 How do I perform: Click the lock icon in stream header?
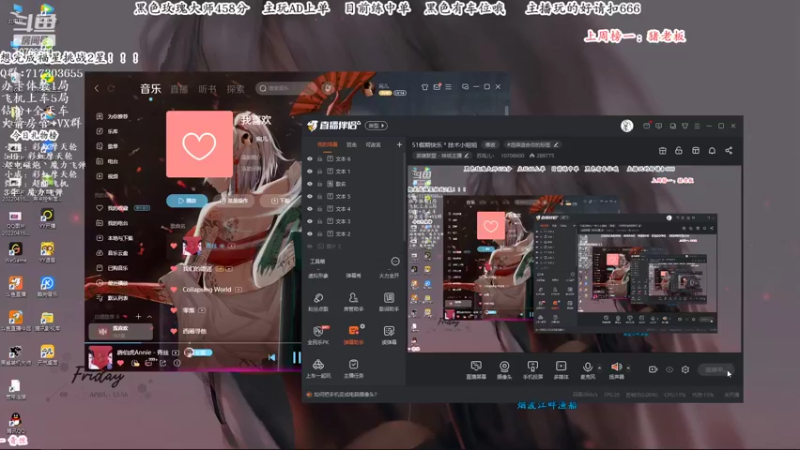coord(679,151)
